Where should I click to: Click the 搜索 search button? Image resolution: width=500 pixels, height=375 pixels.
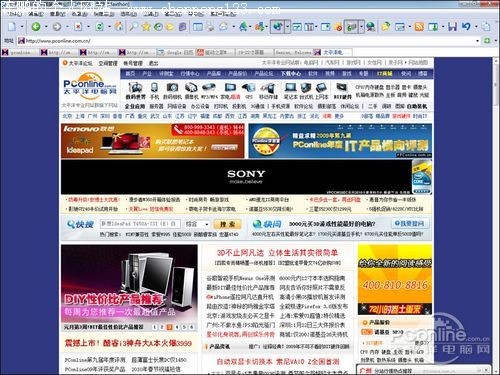click(227, 224)
